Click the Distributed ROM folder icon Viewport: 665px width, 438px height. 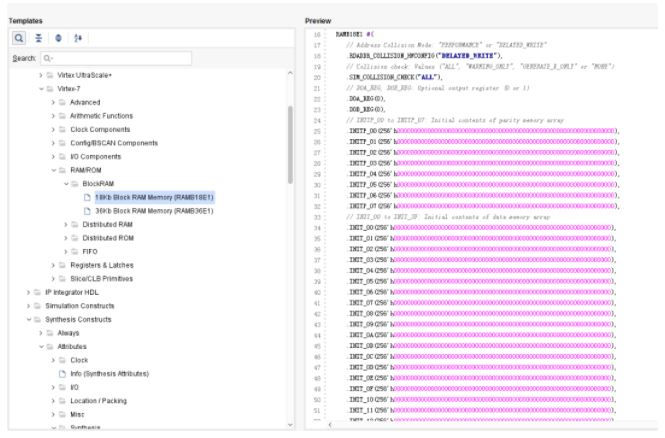pos(75,238)
